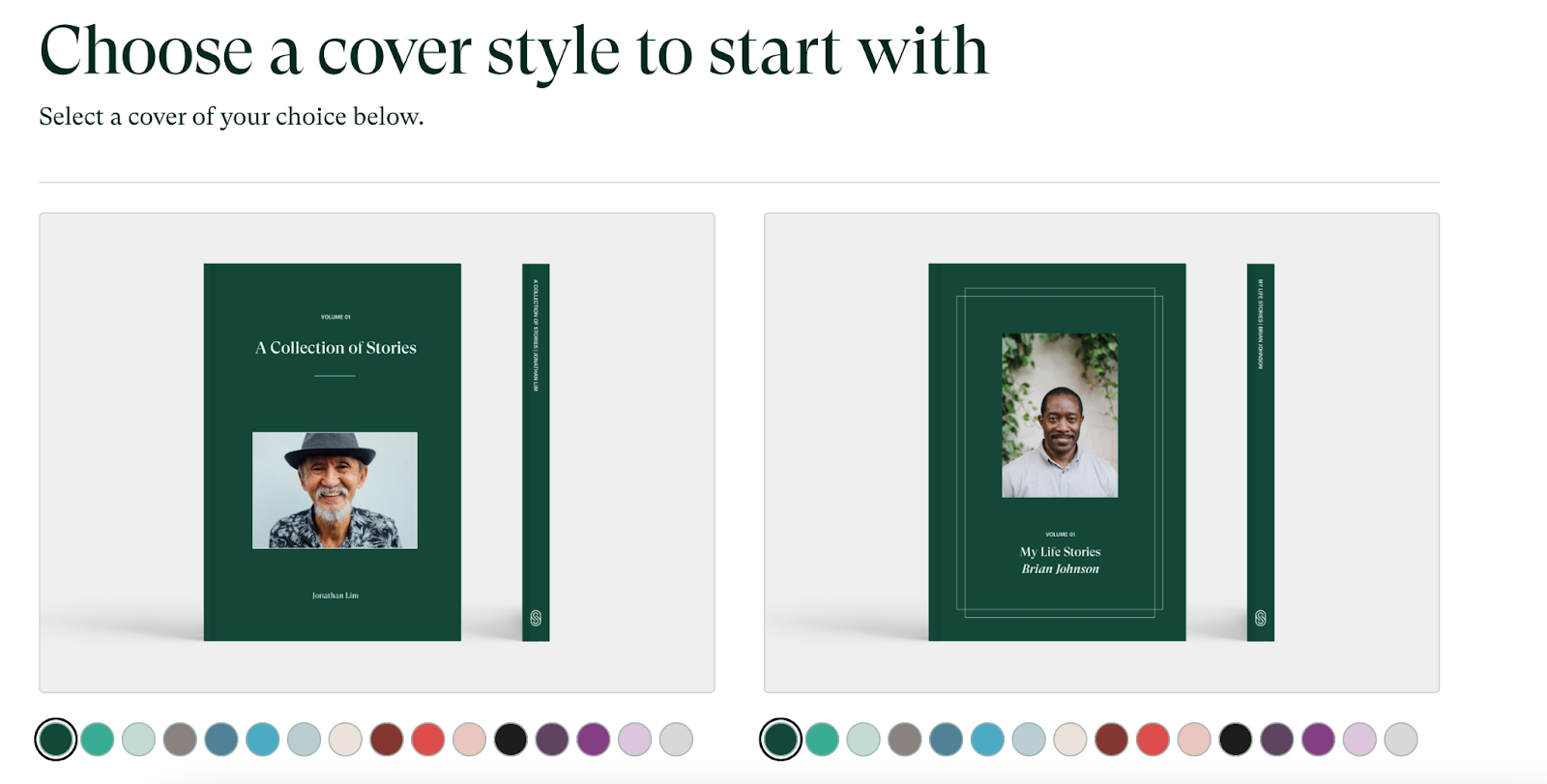Image resolution: width=1547 pixels, height=784 pixels.
Task: Select the My Life Stories cover
Action: (1101, 452)
